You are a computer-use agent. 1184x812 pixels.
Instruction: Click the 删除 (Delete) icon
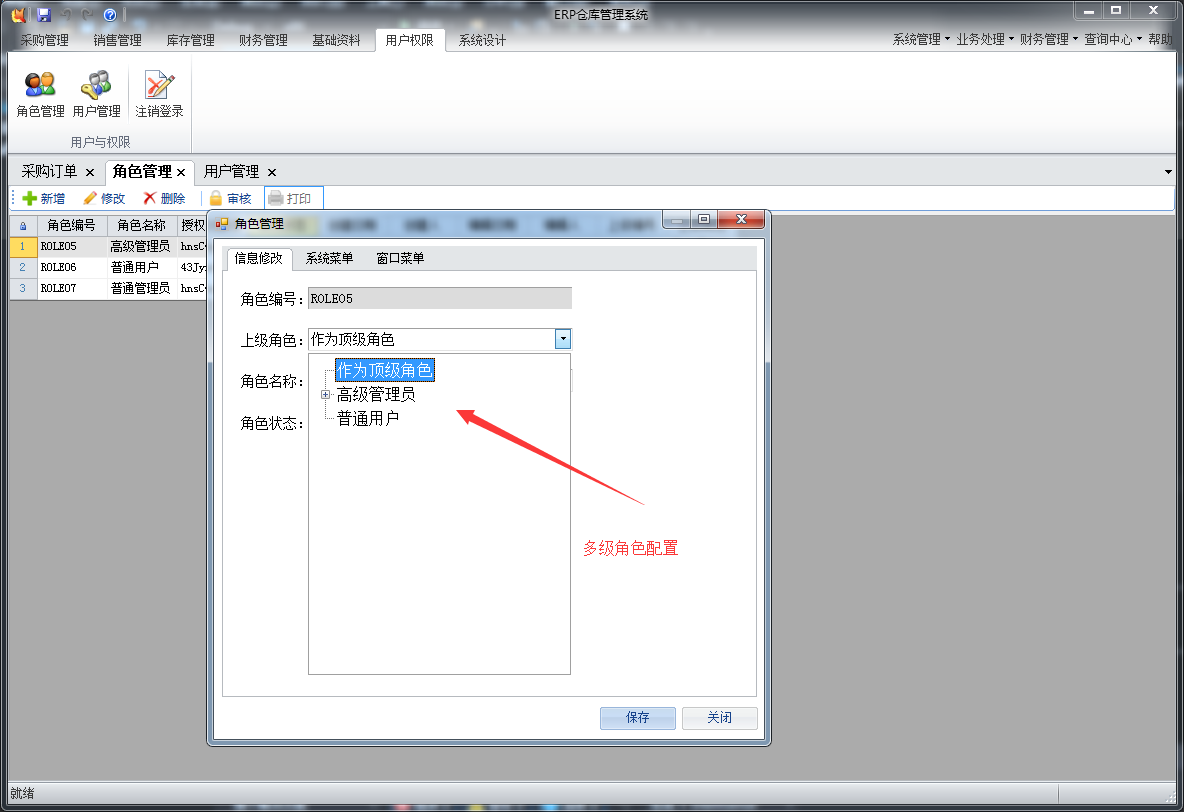pyautogui.click(x=163, y=197)
